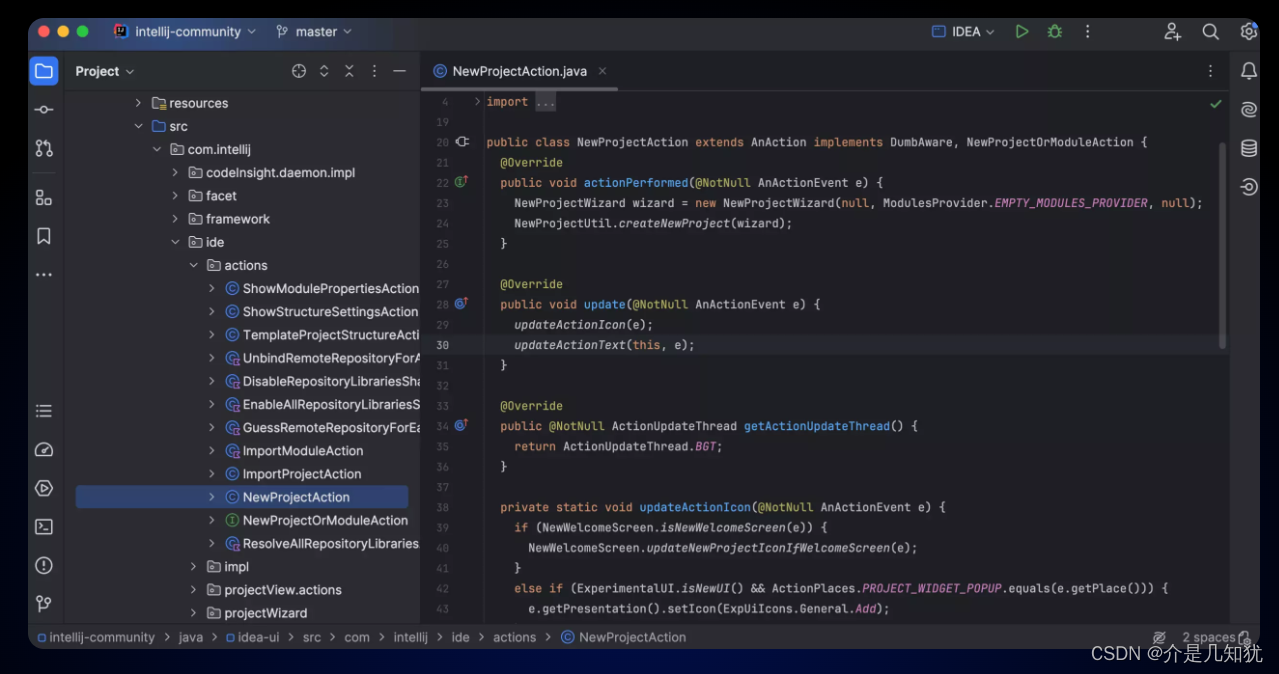Open the Database tool window
Screen dimensions: 1279x674
(x=1249, y=148)
